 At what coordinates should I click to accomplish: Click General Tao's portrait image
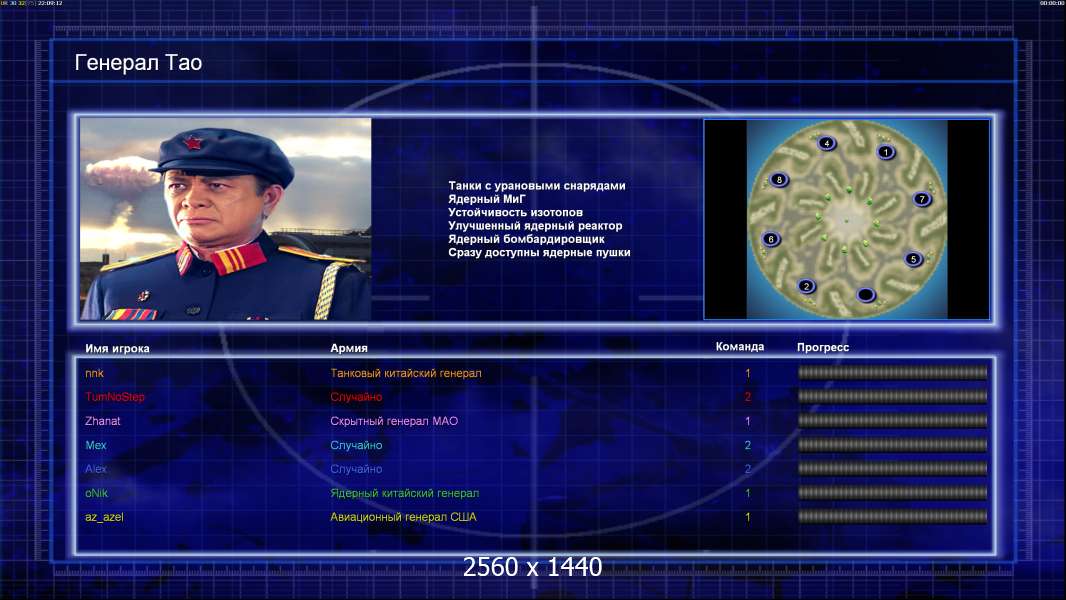tap(226, 219)
